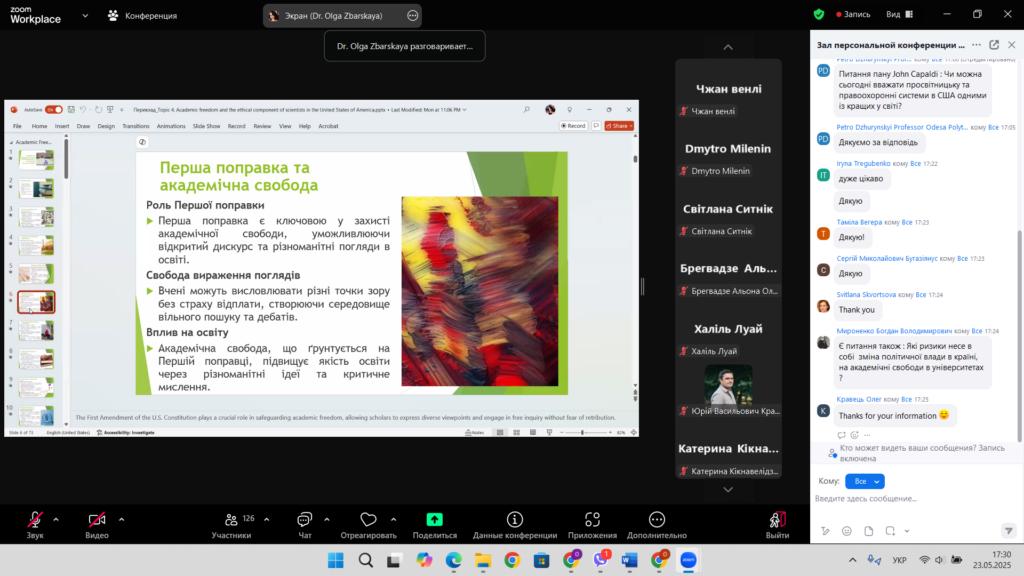Viewport: 1024px width, 576px height.
Task: Switch to Slide Sorter view in PowerPoint
Action: click(517, 432)
